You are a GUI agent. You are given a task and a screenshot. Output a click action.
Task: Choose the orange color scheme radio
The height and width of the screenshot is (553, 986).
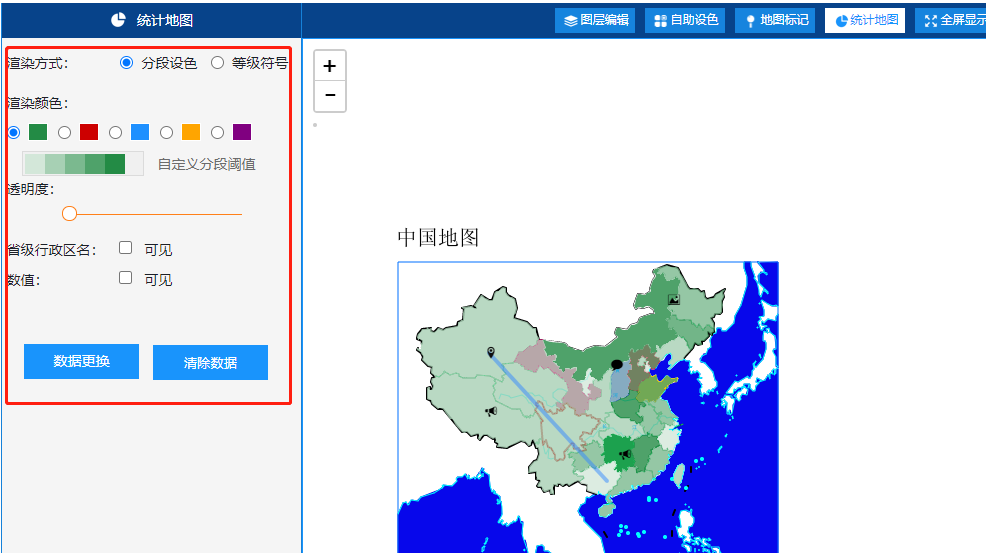pyautogui.click(x=166, y=132)
